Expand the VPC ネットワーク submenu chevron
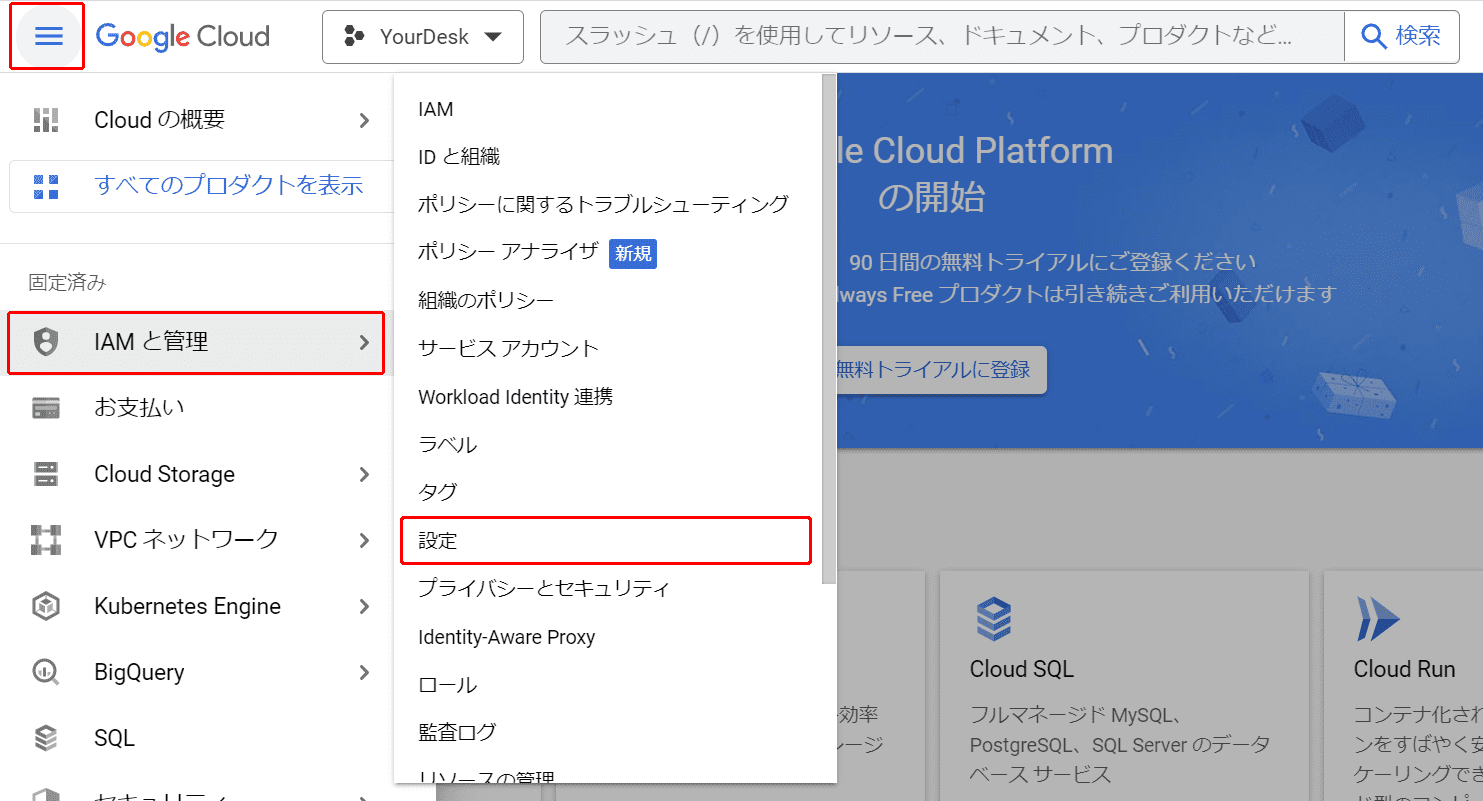Image resolution: width=1483 pixels, height=801 pixels. 365,540
